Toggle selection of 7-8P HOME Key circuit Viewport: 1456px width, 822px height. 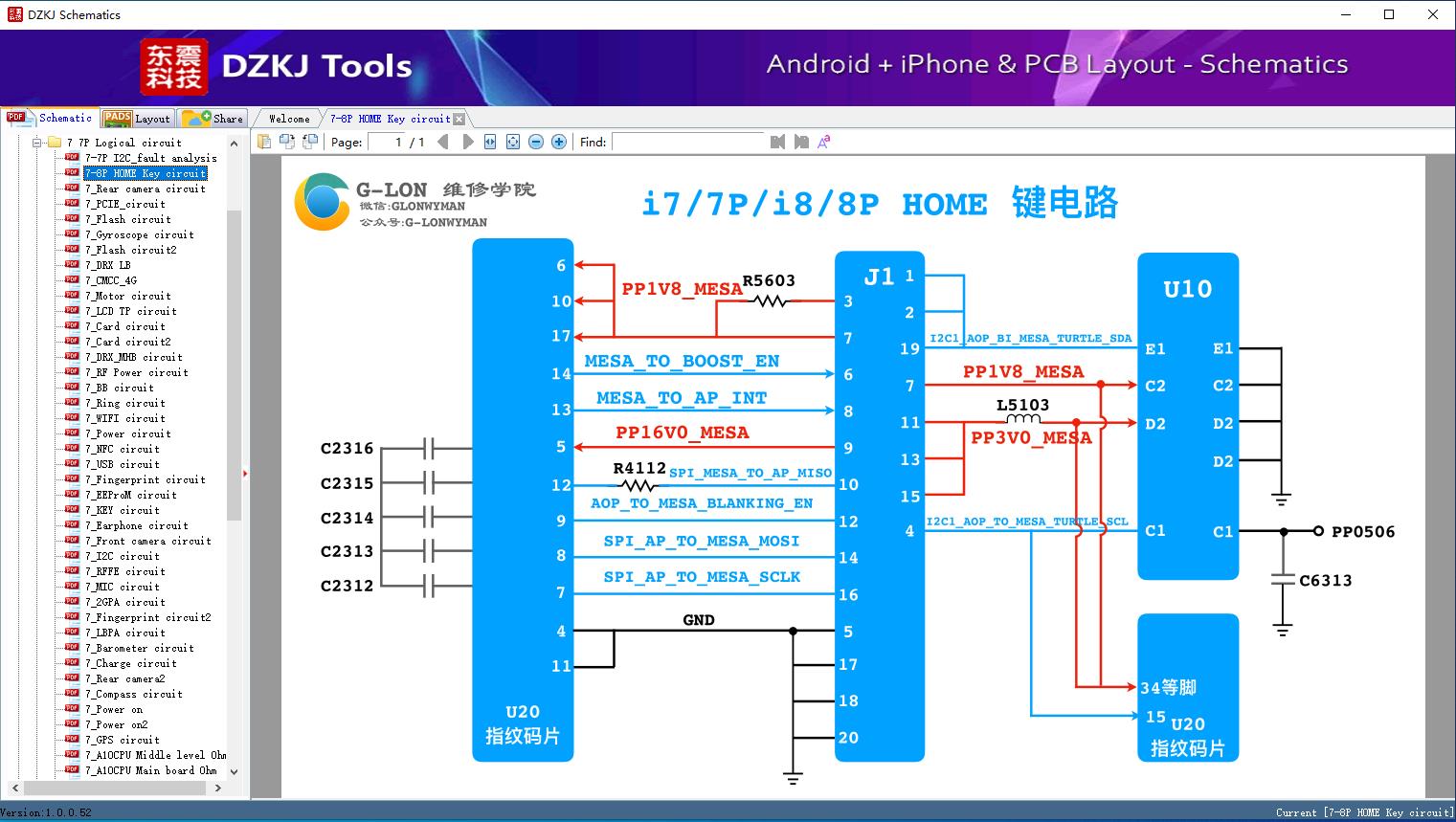click(x=144, y=173)
